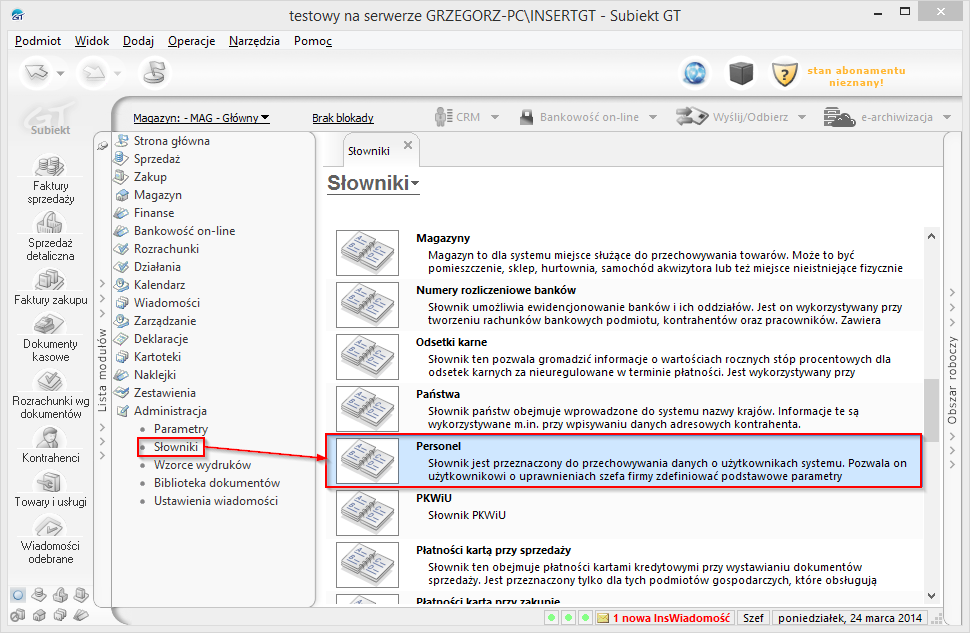The image size is (970, 633).
Task: Open the Podmiot menu
Action: (38, 41)
